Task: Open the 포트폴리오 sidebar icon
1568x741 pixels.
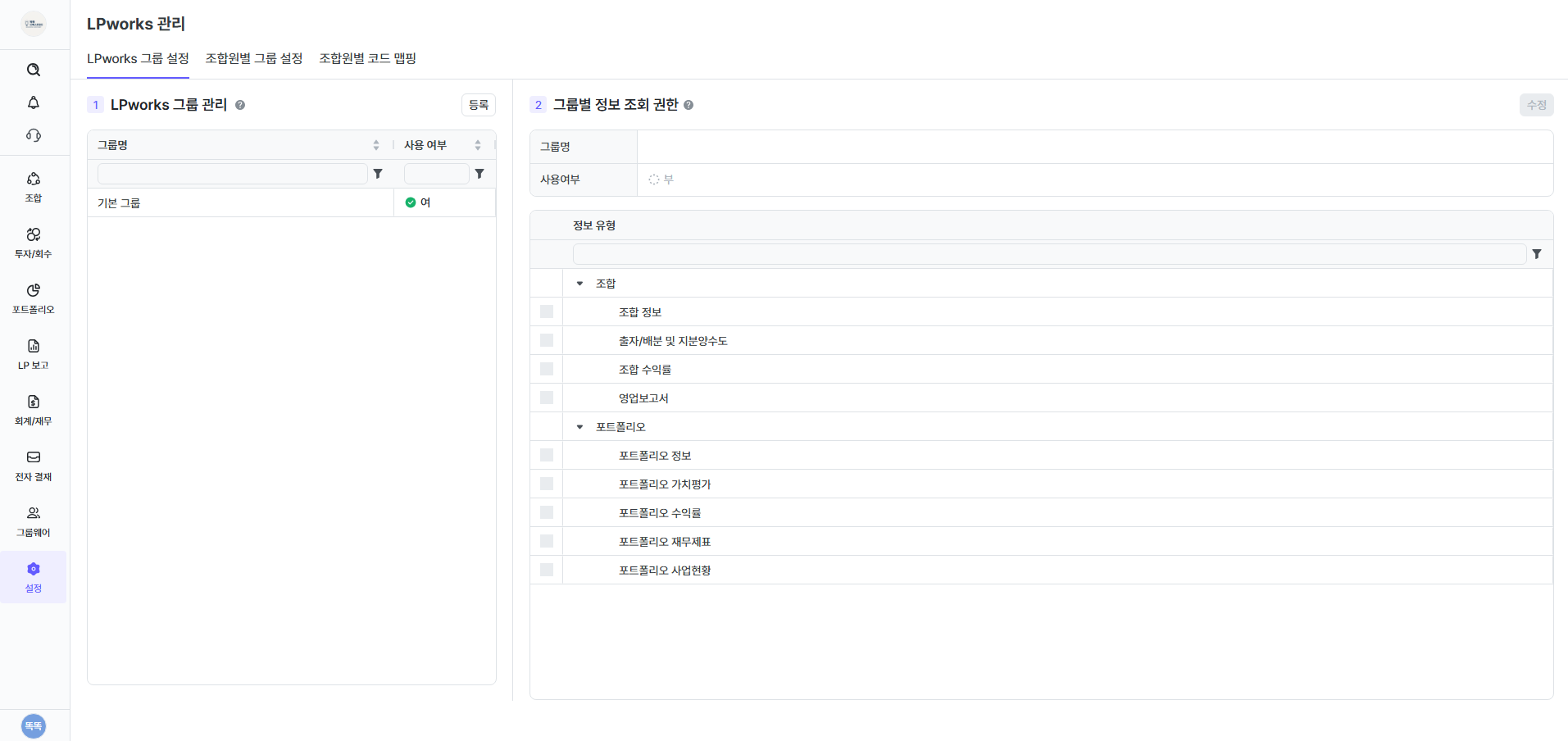Action: [x=34, y=298]
